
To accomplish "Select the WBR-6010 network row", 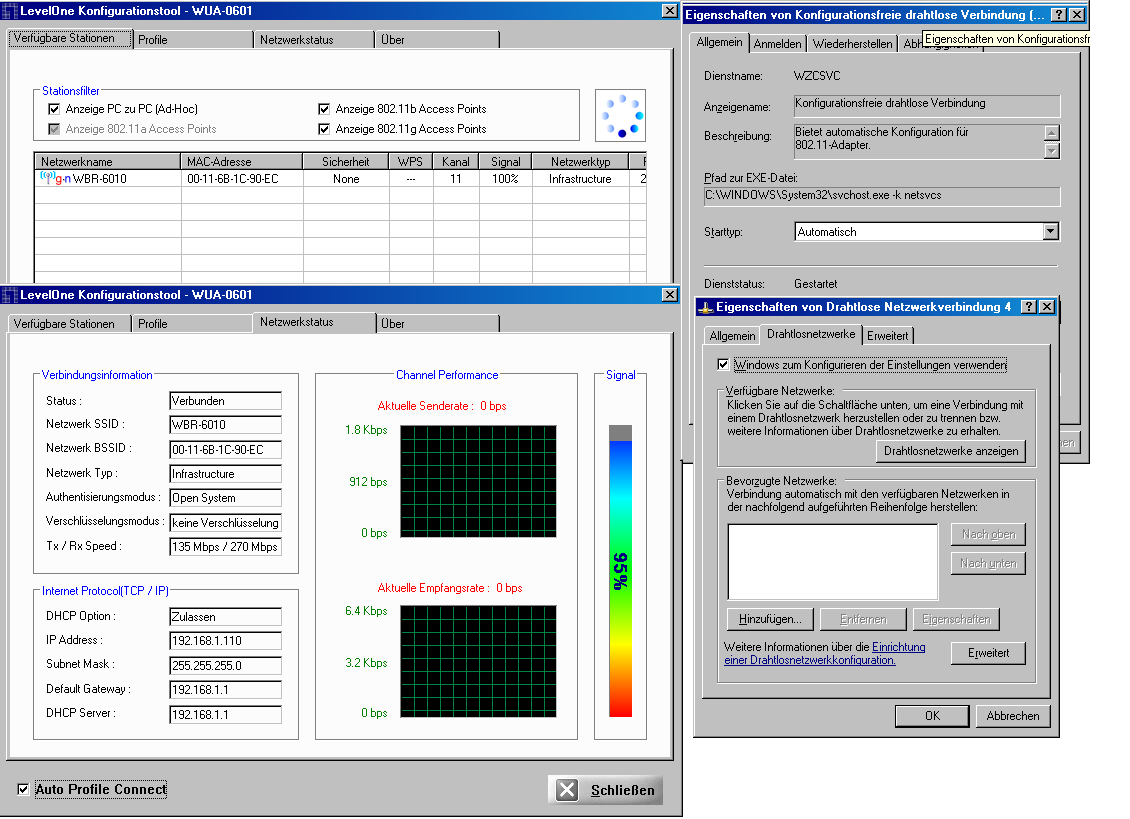I will point(340,179).
